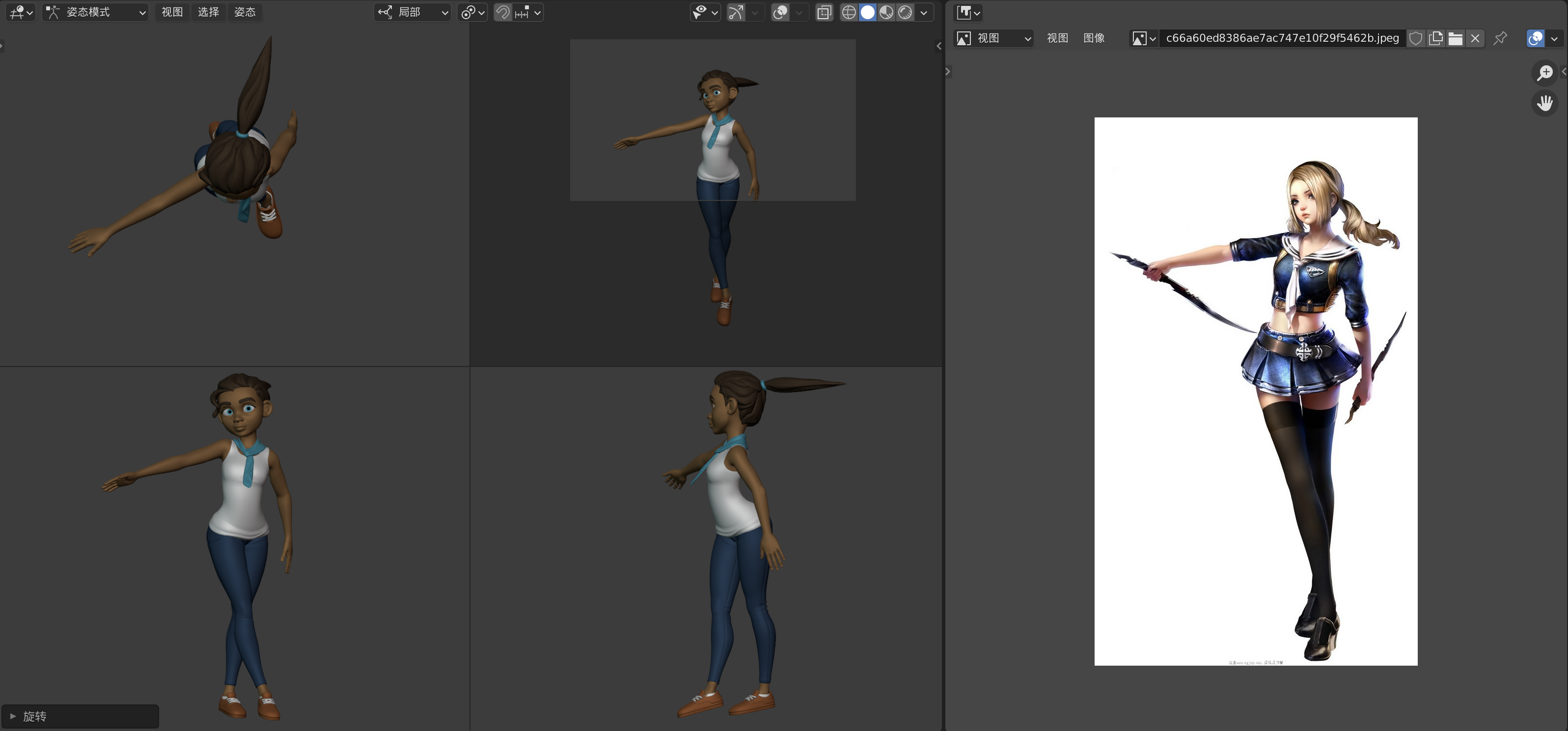Open the 图像 menu
This screenshot has width=1568, height=731.
1094,38
